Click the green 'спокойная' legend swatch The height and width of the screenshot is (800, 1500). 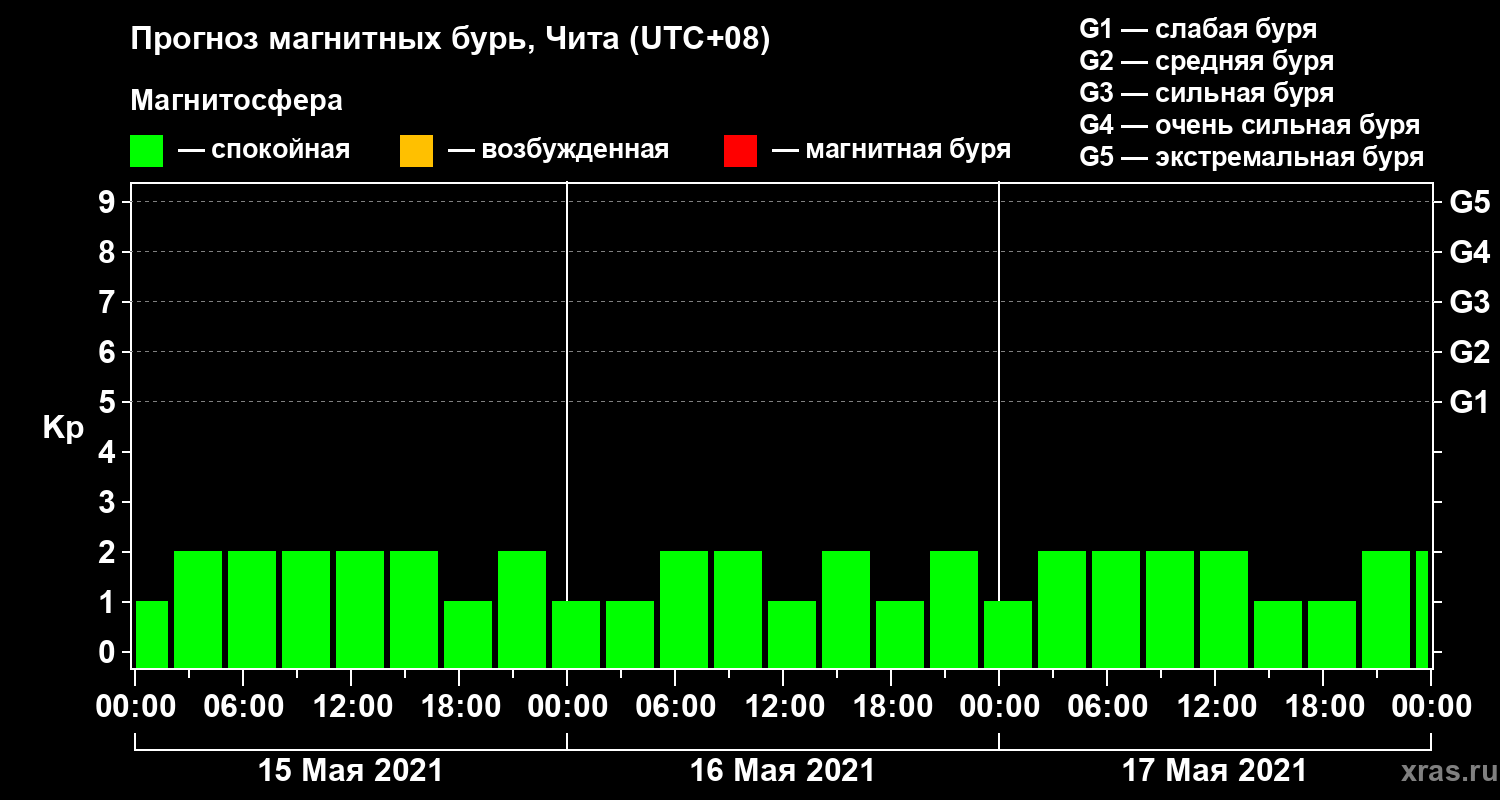pos(146,151)
